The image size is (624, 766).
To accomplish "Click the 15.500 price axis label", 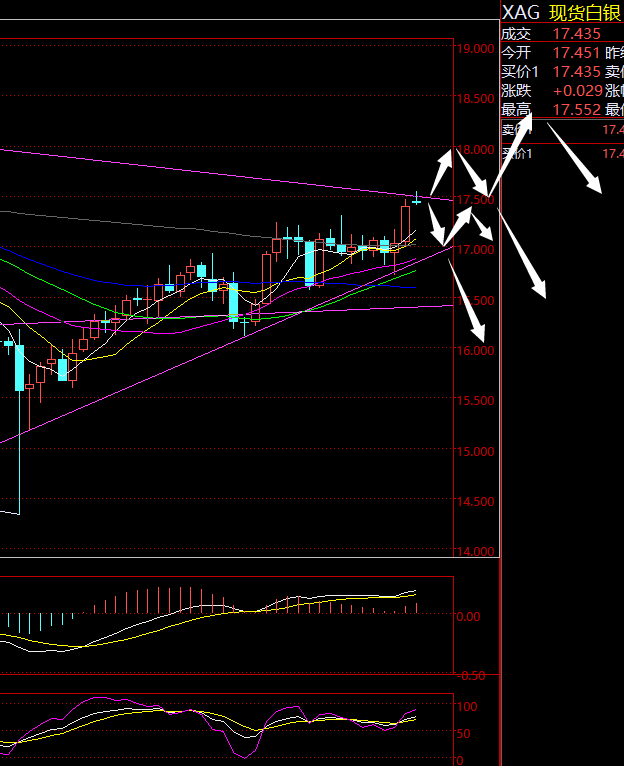I will pos(475,400).
